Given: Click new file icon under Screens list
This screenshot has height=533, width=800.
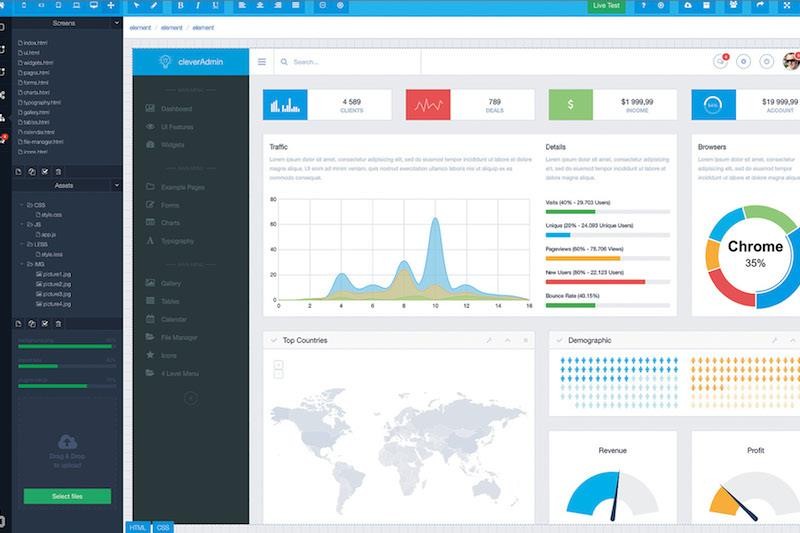Looking at the screenshot, I should coord(18,172).
